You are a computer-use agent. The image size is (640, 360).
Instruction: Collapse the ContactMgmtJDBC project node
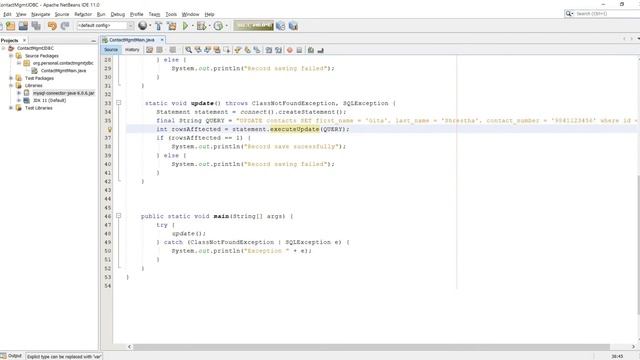tap(4, 48)
